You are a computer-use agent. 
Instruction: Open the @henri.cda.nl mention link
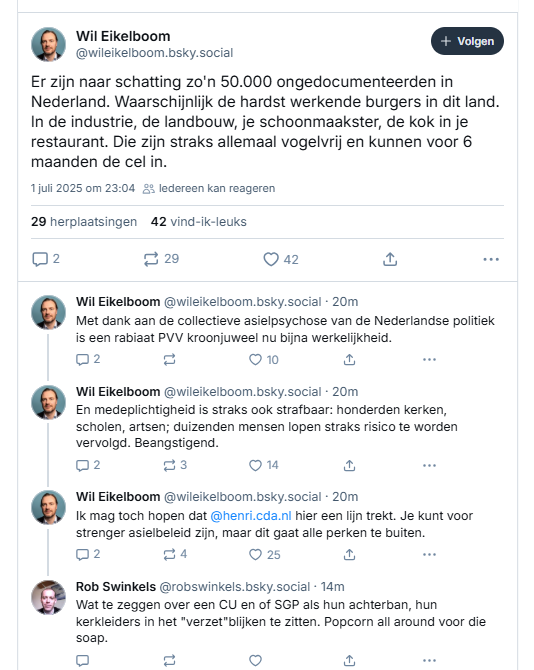pyautogui.click(x=251, y=516)
